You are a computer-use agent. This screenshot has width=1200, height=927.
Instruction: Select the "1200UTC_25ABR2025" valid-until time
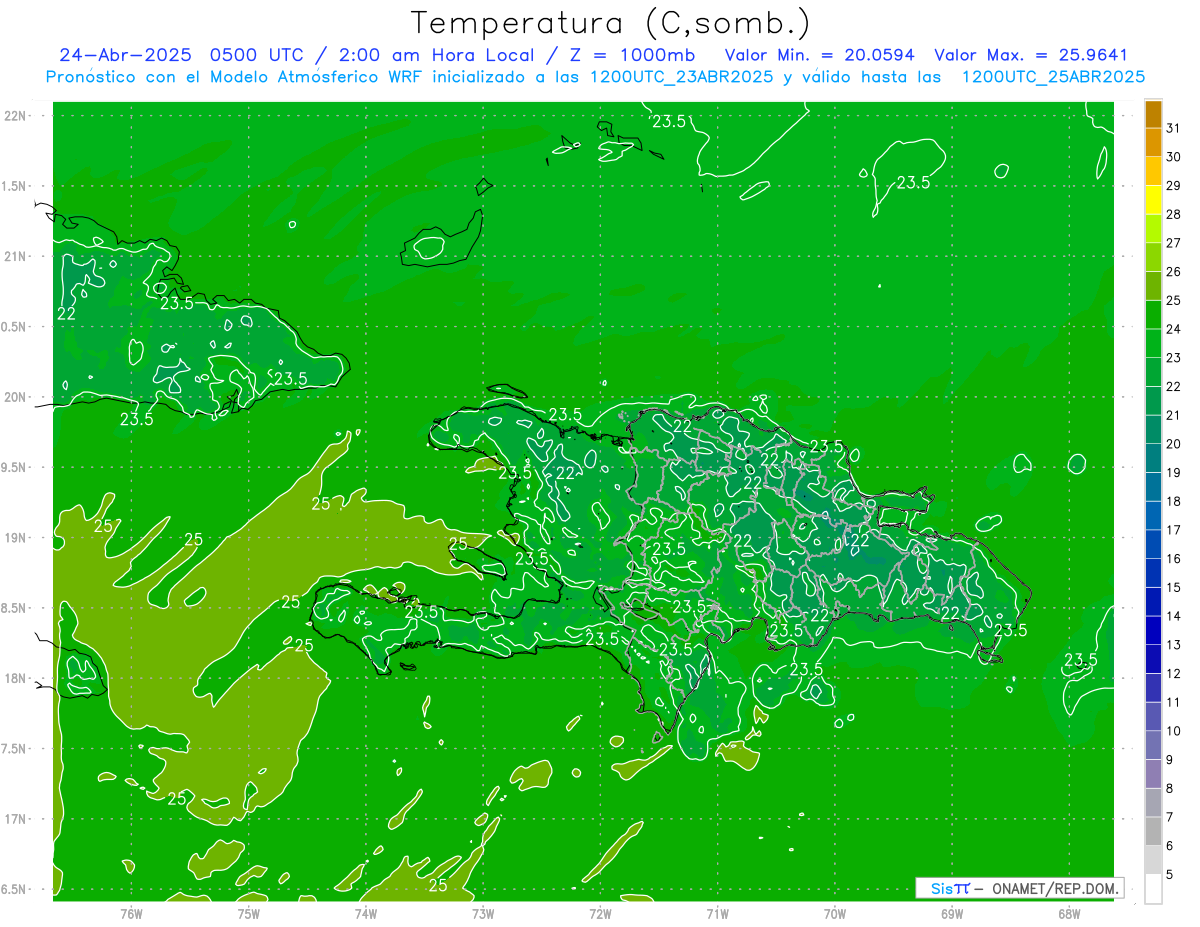point(1052,77)
